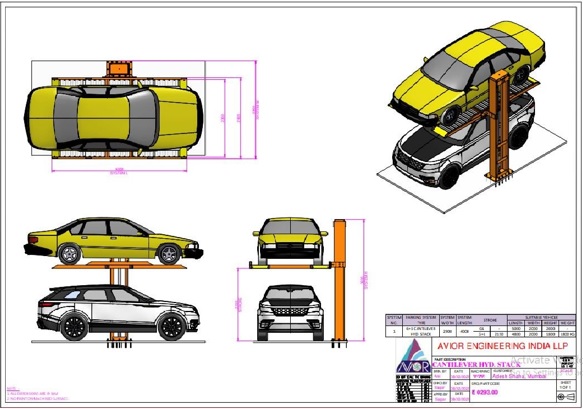
Task: Click the orange hydraulic unit box in top view
Action: pyautogui.click(x=119, y=69)
